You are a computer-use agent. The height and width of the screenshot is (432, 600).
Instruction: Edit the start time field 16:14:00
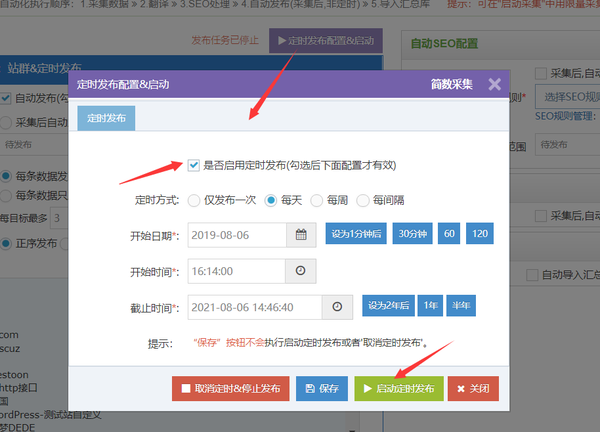point(236,271)
